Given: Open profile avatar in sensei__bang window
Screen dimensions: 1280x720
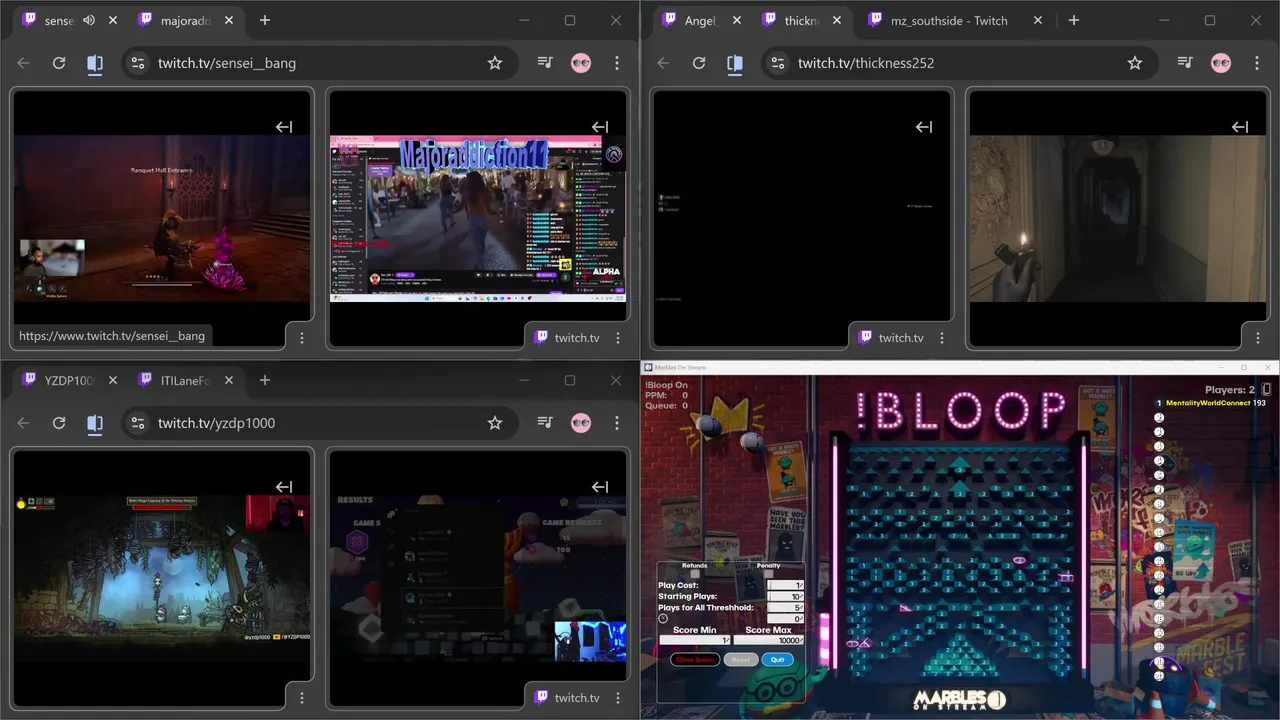Looking at the screenshot, I should pos(581,63).
